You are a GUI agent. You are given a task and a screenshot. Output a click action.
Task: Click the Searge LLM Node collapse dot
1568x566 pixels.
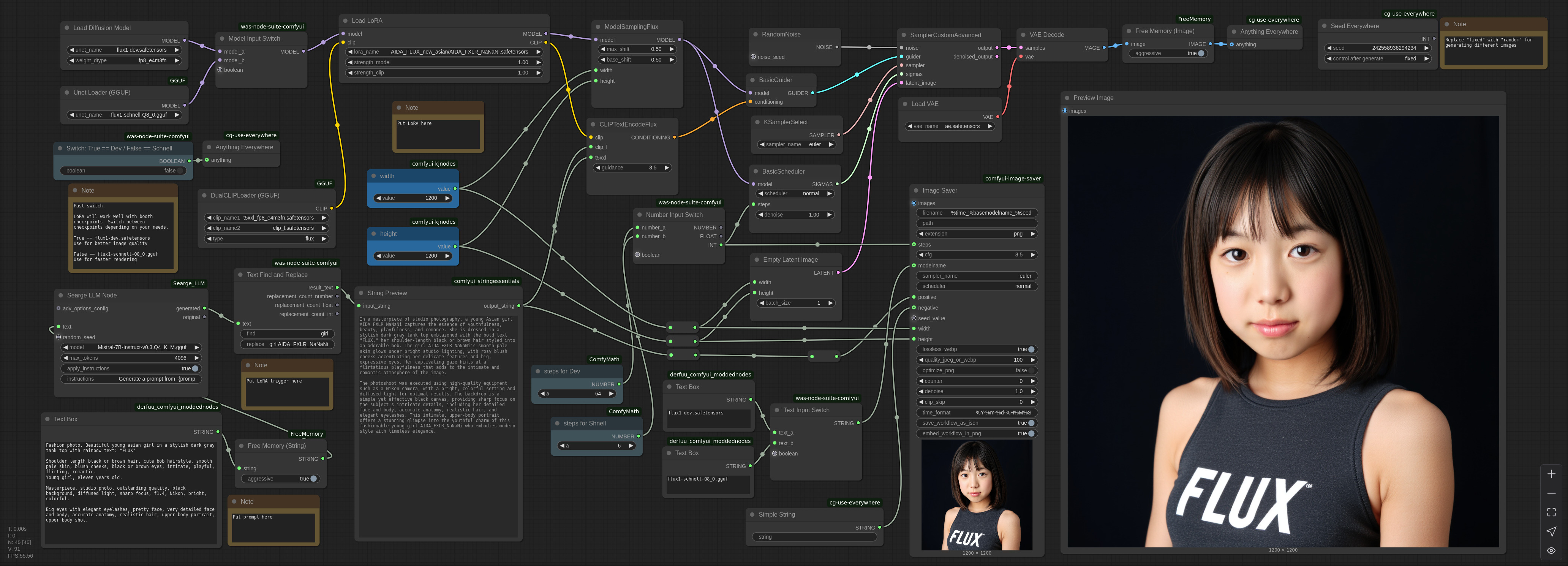coord(61,295)
